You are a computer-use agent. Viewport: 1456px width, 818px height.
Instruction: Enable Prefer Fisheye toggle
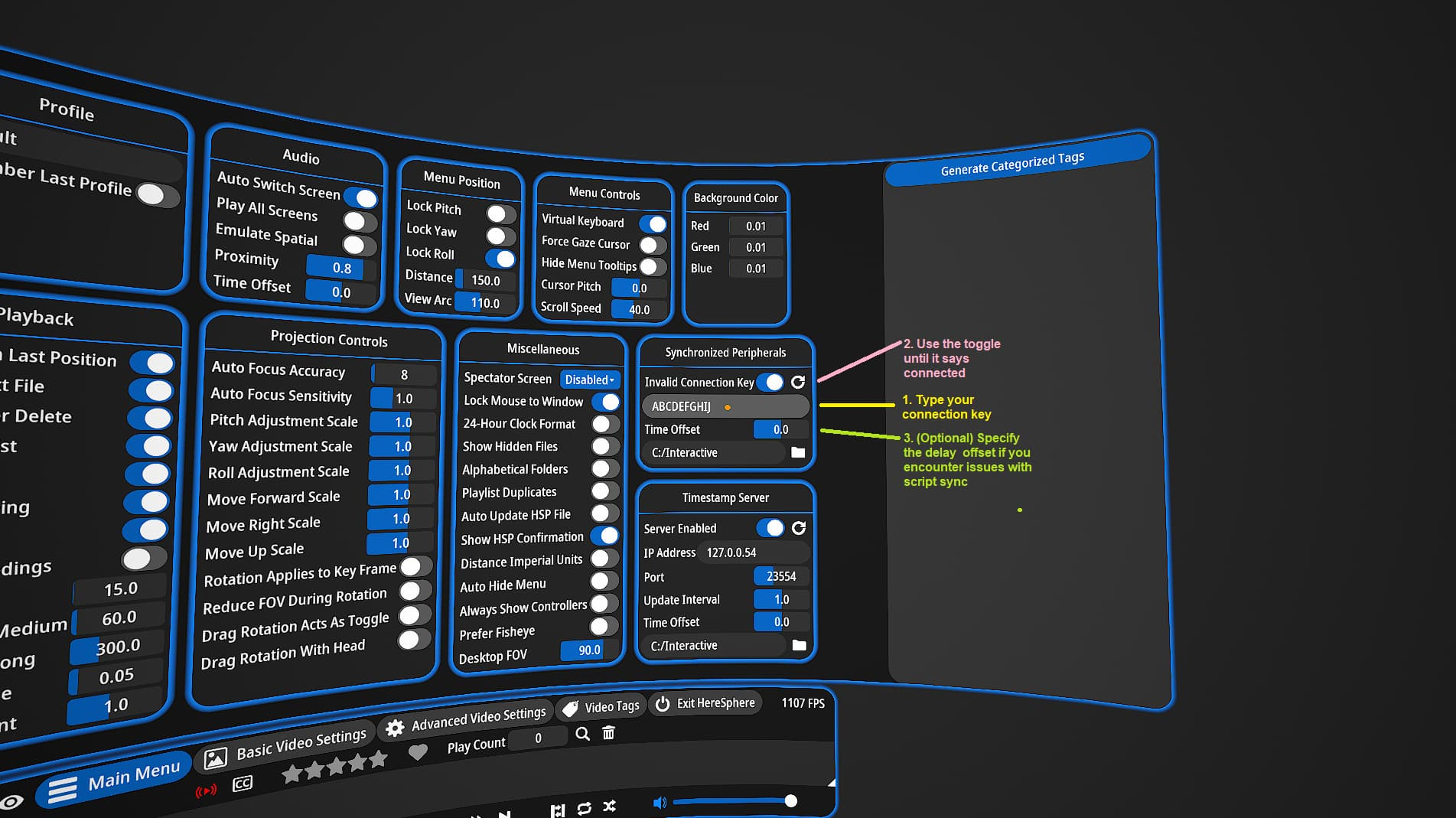pos(604,627)
